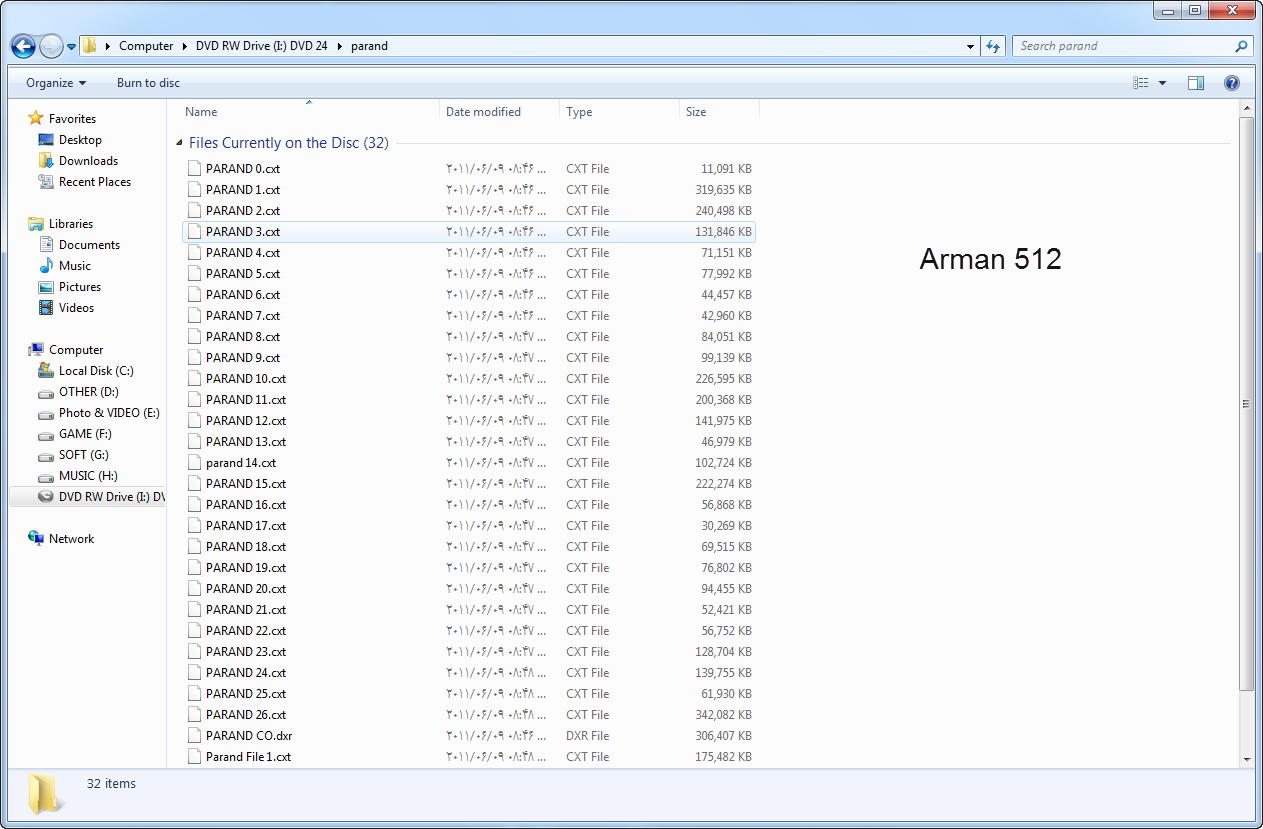Select the Music library icon
Screen dimensions: 1263x829
point(46,266)
